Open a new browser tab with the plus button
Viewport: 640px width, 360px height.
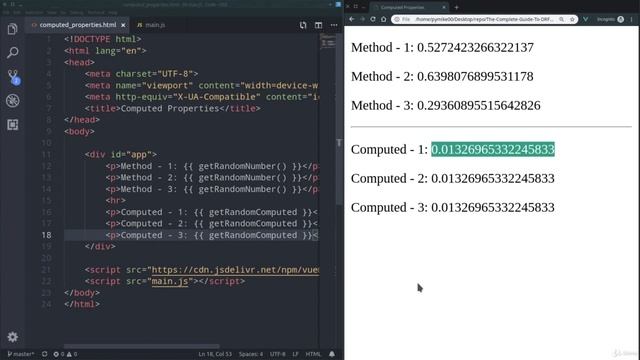tap(456, 7)
